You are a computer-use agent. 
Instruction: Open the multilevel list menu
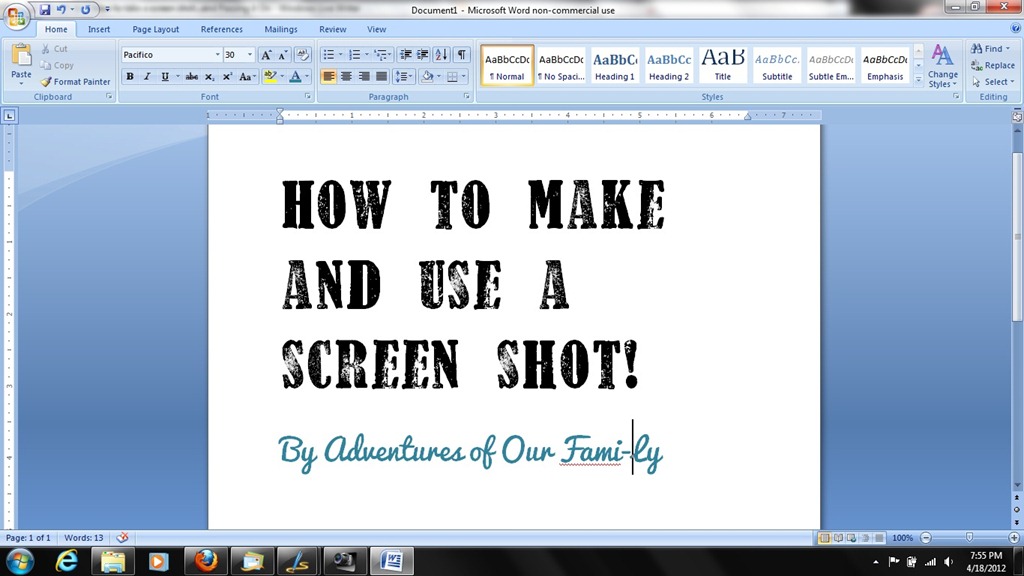[383, 55]
